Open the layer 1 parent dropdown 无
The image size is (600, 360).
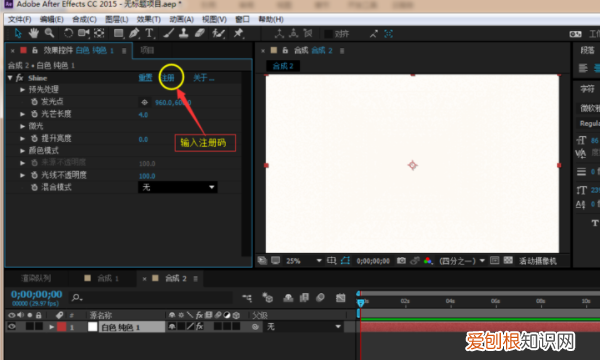[x=304, y=327]
